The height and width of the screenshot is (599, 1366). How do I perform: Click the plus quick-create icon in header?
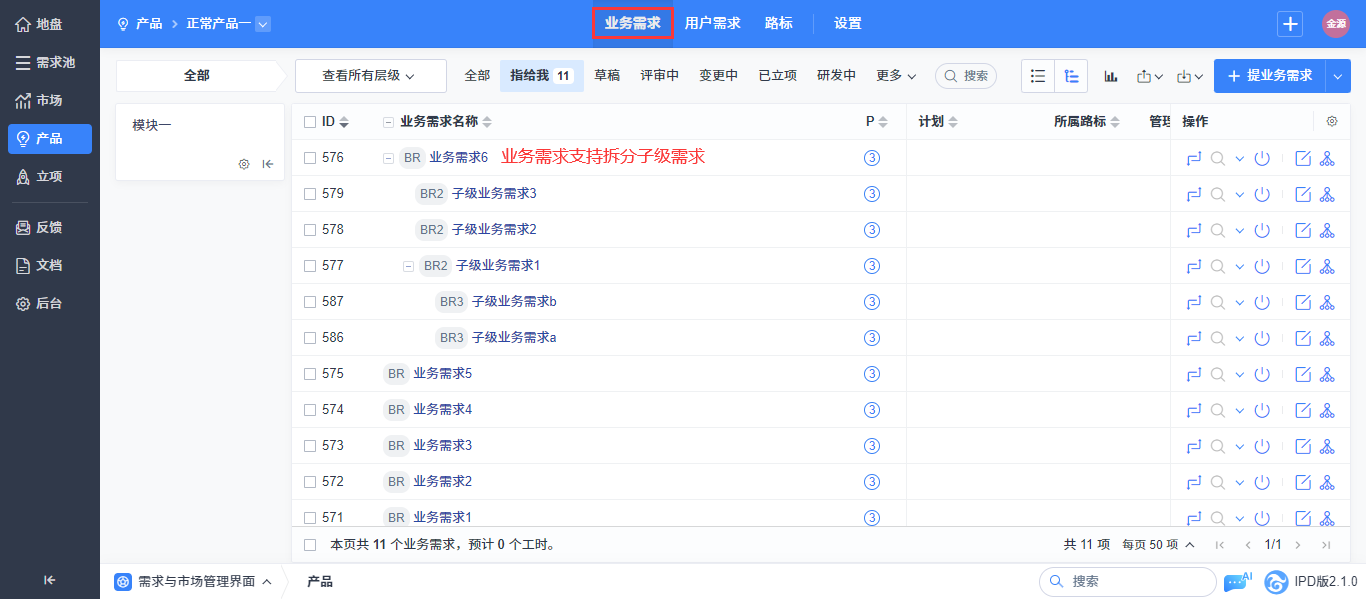[x=1291, y=24]
